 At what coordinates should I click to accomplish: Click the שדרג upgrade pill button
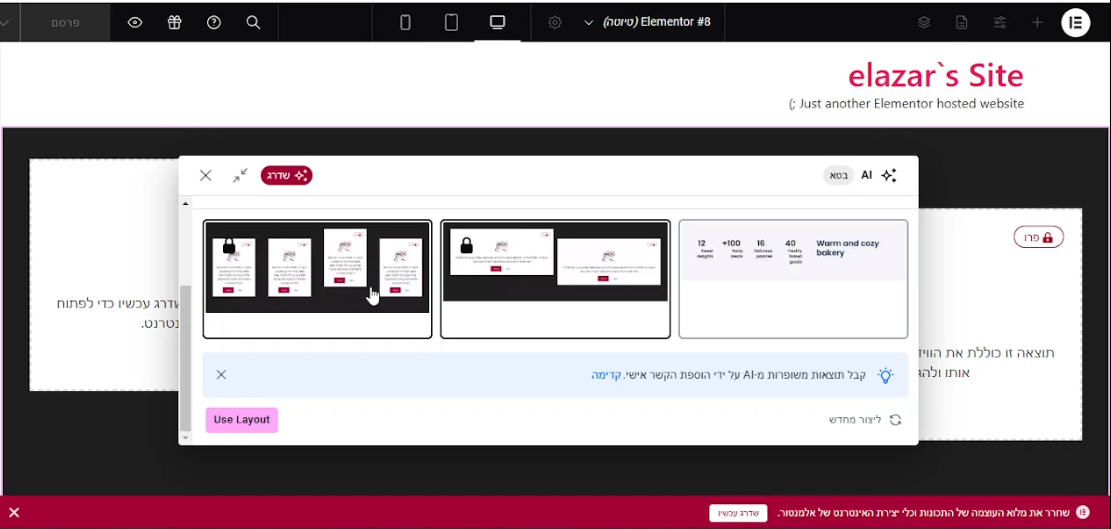[x=286, y=176]
